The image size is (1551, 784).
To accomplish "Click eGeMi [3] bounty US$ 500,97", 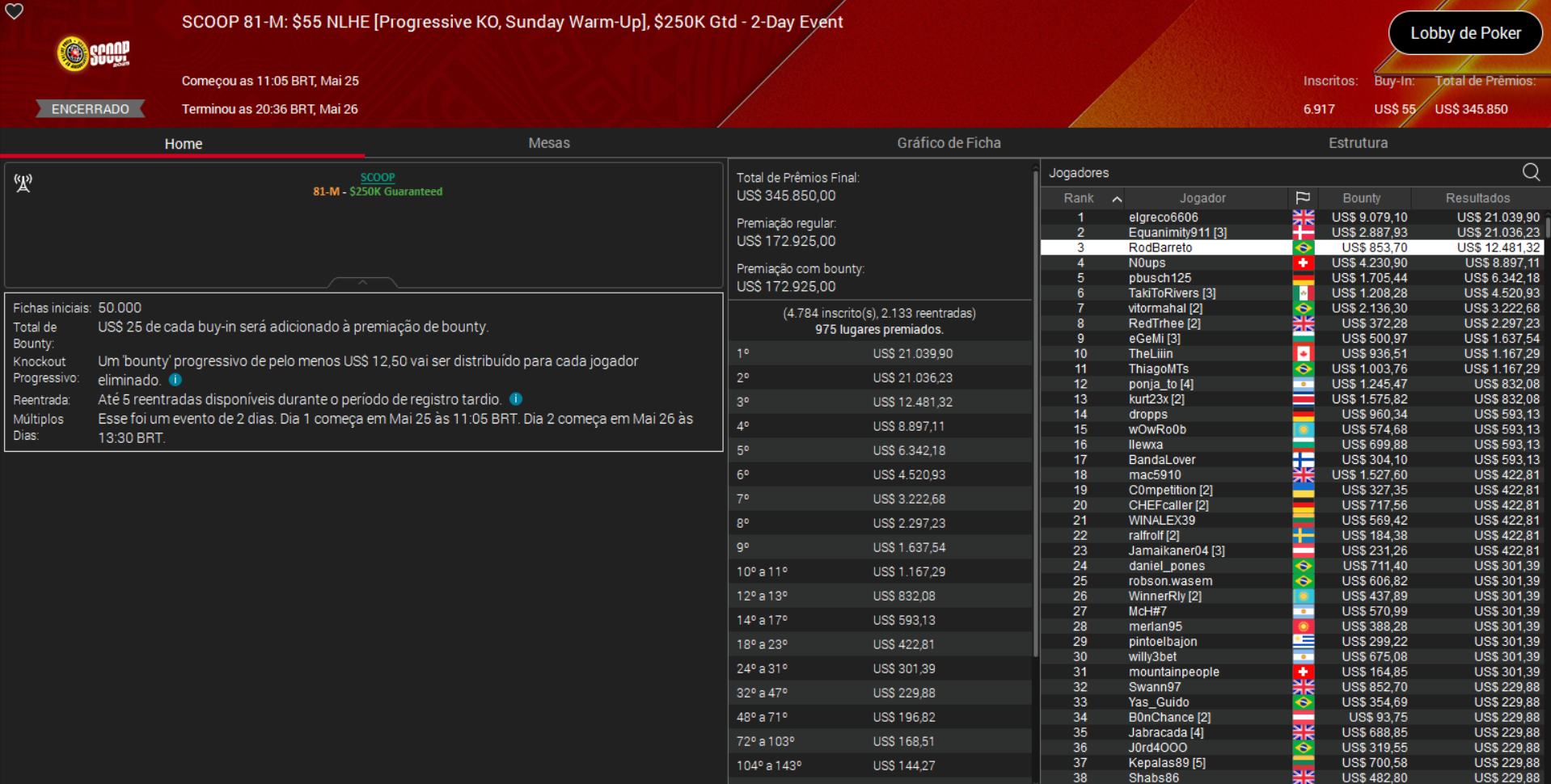I will 1374,339.
